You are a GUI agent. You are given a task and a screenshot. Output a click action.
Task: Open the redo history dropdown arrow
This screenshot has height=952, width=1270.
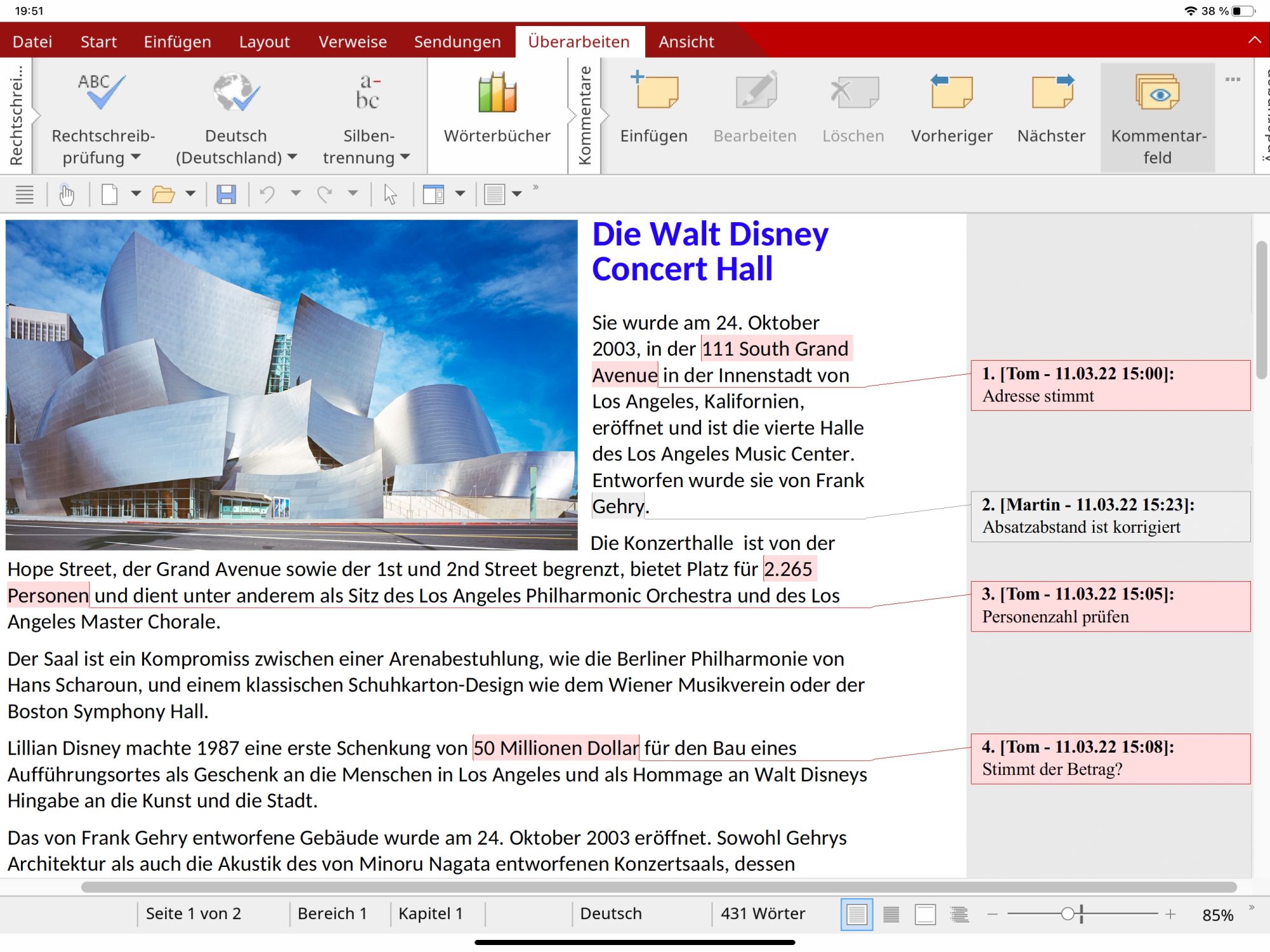(x=352, y=192)
